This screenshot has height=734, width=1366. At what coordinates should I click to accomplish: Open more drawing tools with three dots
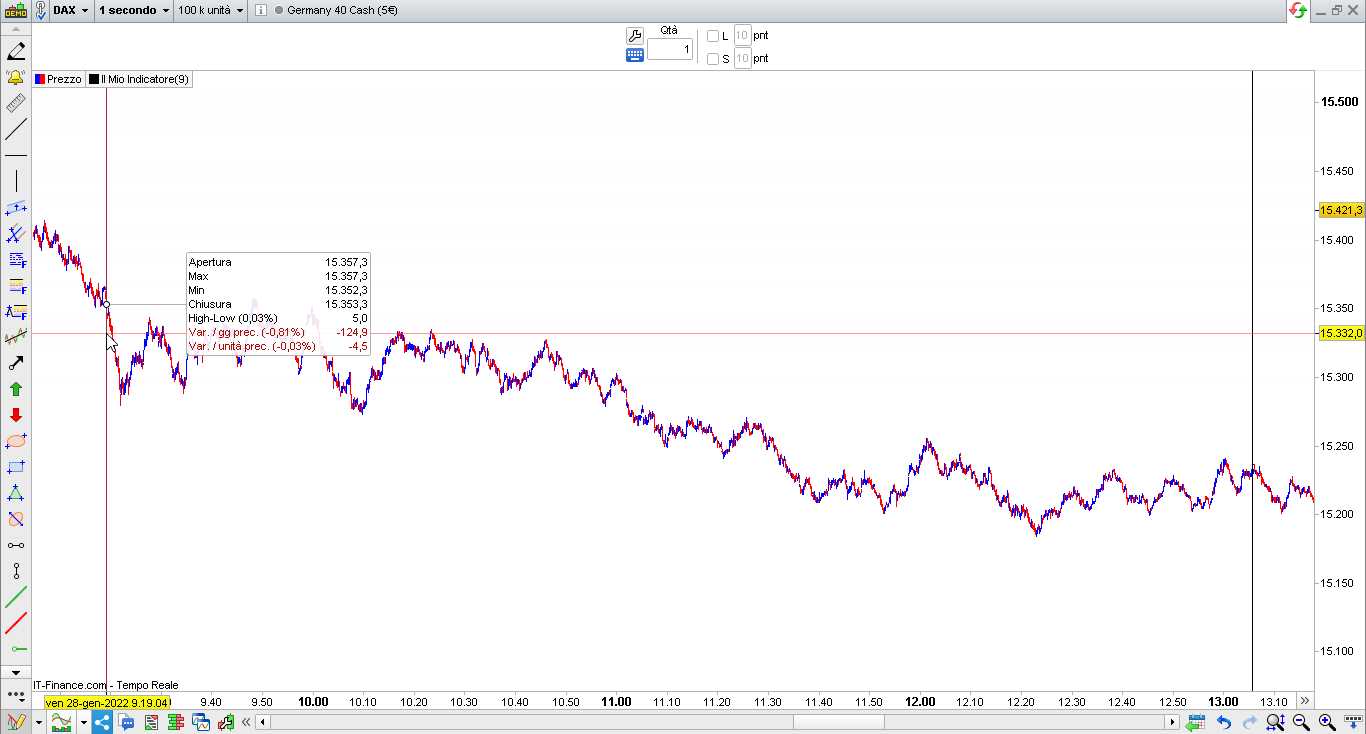pos(16,694)
